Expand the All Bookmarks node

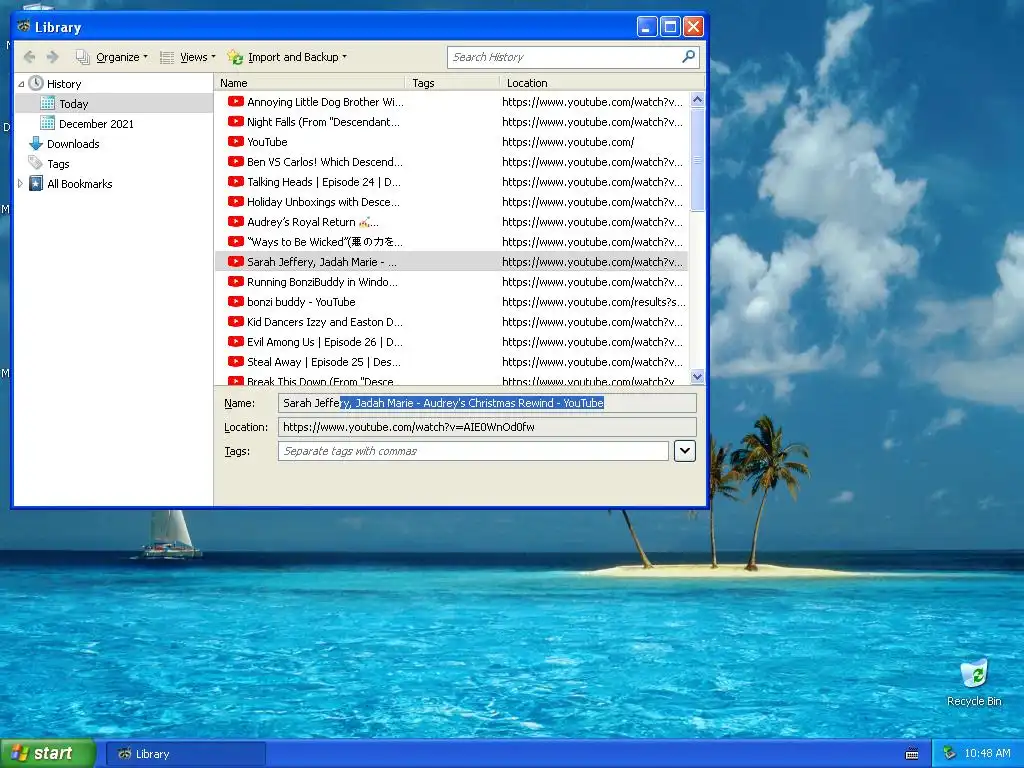click(20, 184)
